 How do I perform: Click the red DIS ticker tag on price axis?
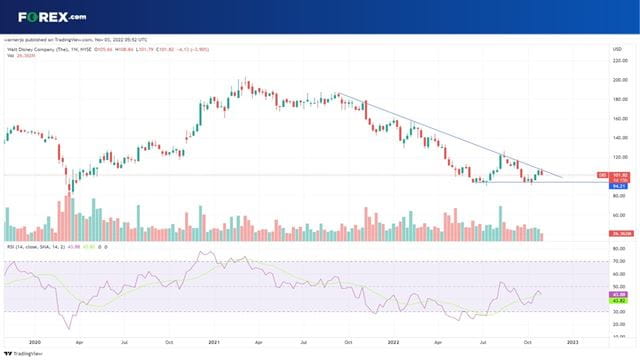point(602,175)
